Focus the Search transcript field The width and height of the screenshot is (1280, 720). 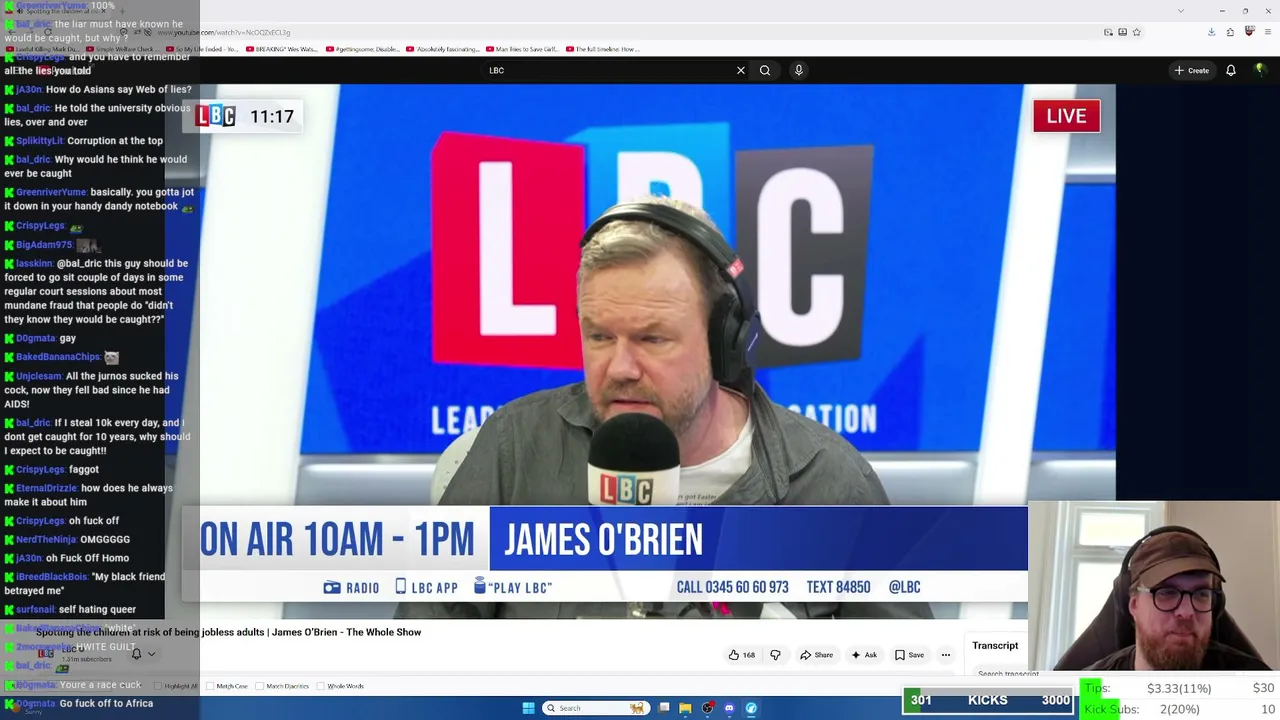tap(1000, 673)
